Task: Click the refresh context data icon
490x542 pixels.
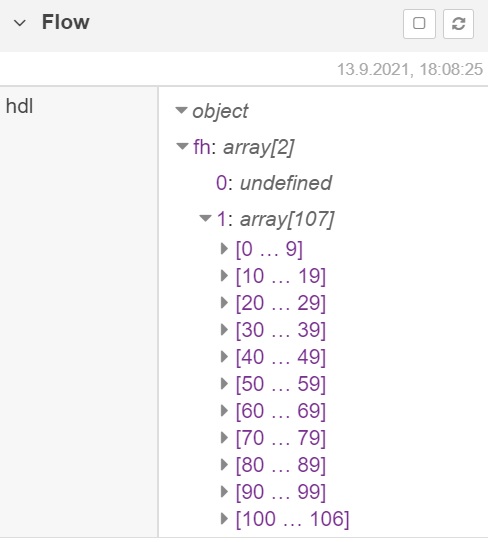Action: tap(458, 24)
